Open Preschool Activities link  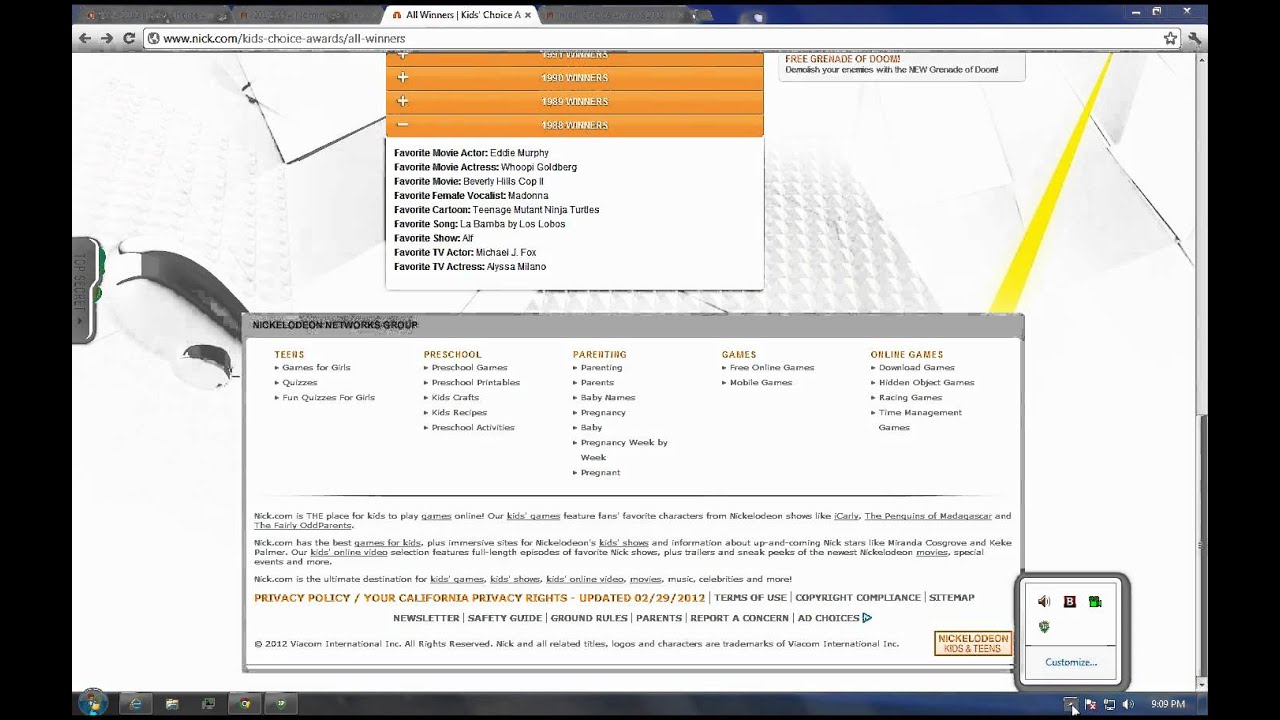[473, 427]
